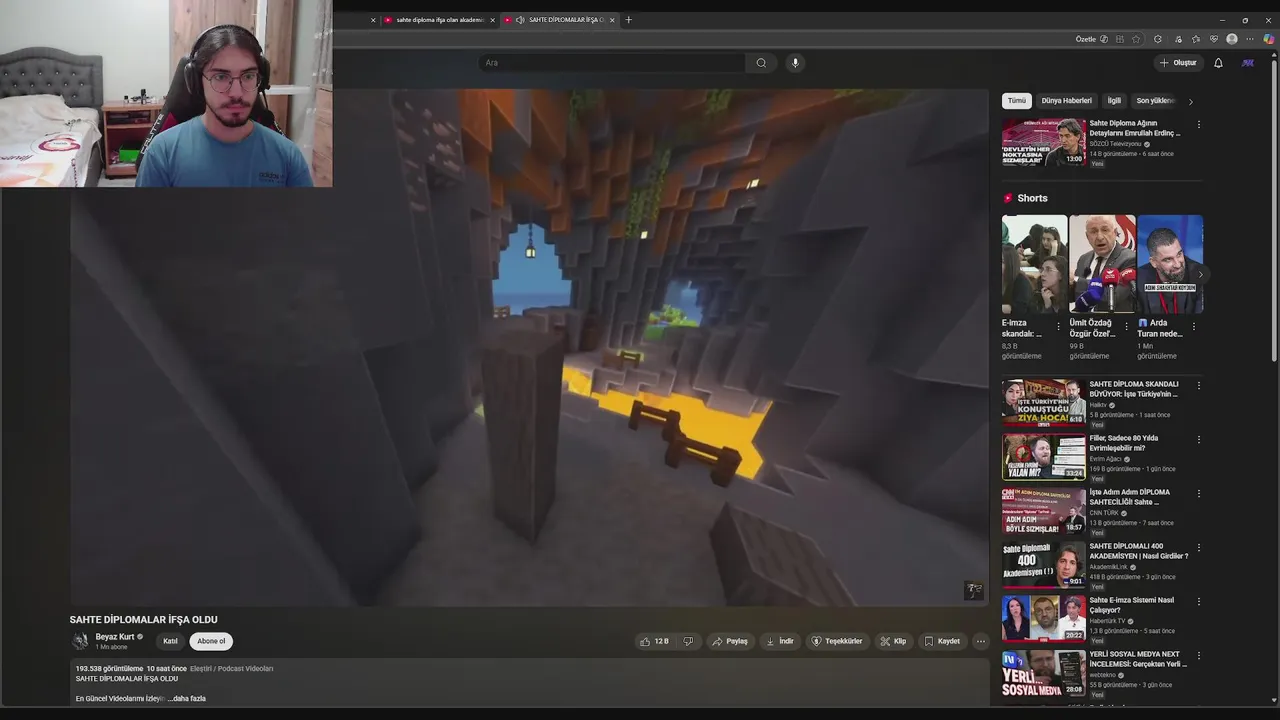This screenshot has width=1280, height=720.
Task: Open options for YERLİ SOSYAL MEDYA video
Action: 1199,656
